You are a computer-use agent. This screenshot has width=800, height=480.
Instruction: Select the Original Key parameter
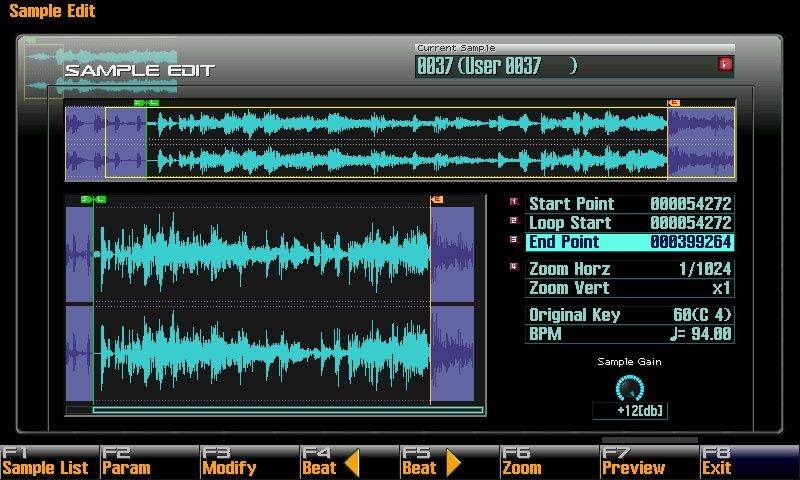click(630, 315)
